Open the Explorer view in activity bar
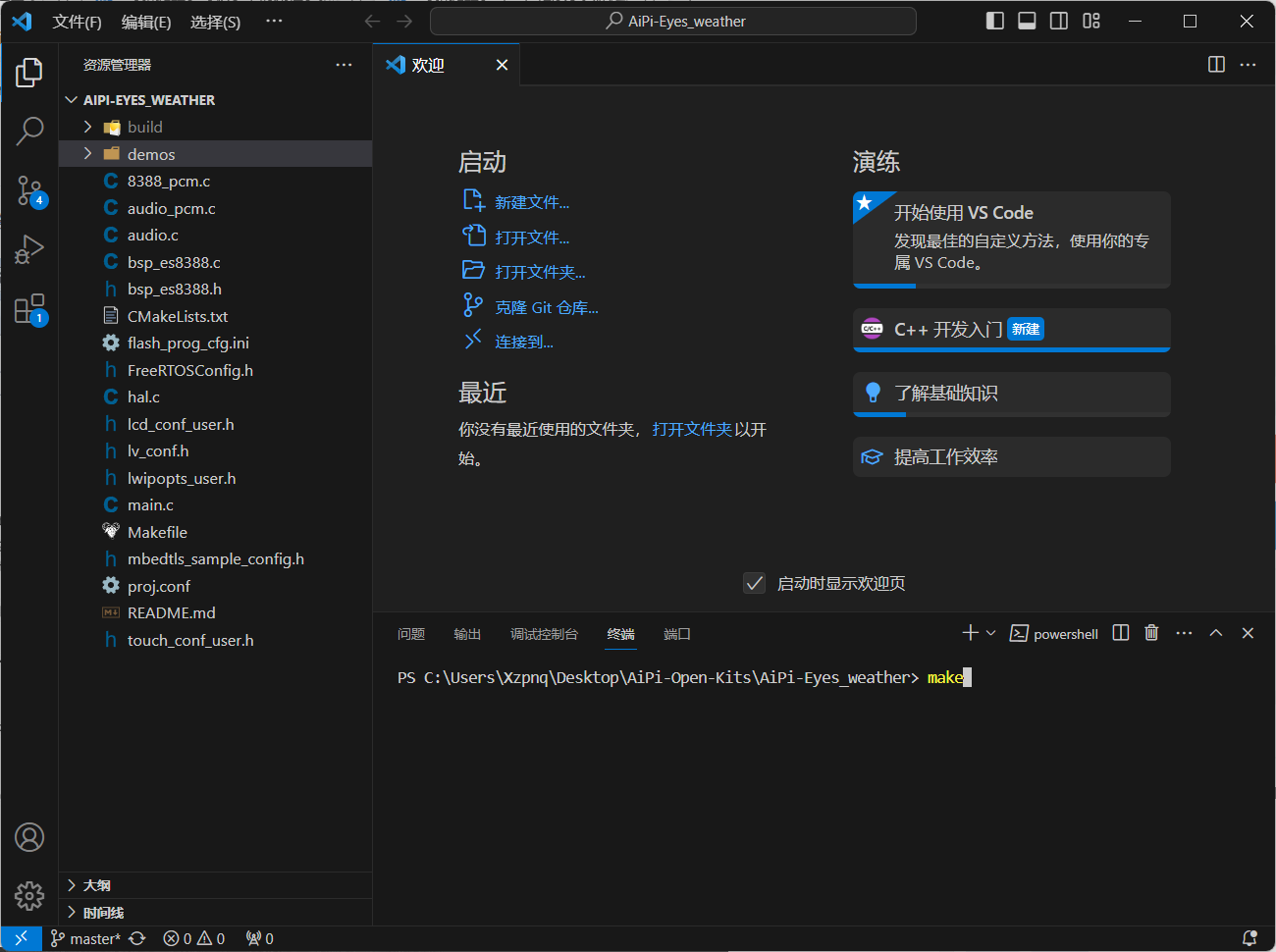This screenshot has width=1276, height=952. point(29,72)
